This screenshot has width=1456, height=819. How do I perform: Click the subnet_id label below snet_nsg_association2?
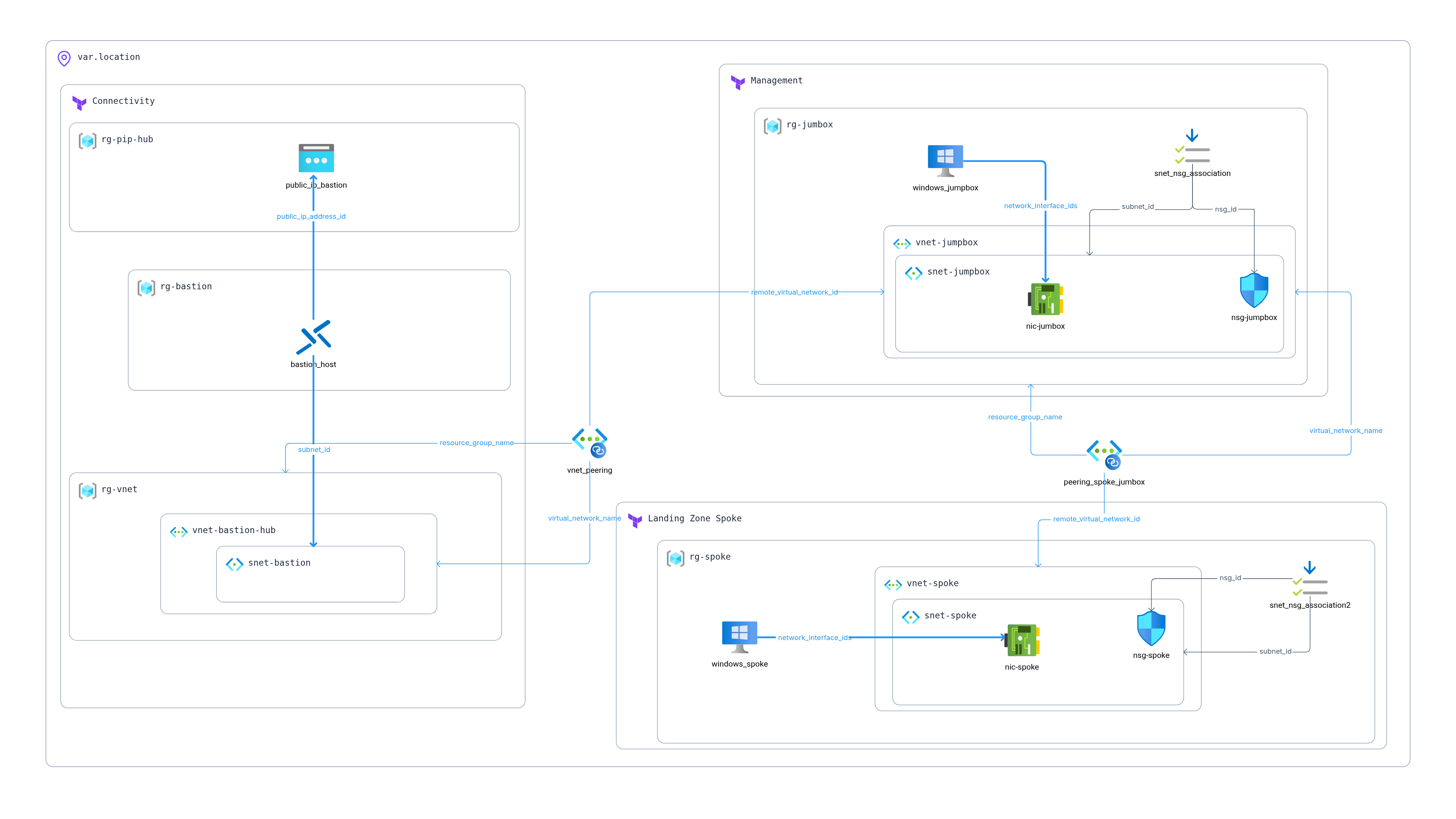(x=1275, y=651)
